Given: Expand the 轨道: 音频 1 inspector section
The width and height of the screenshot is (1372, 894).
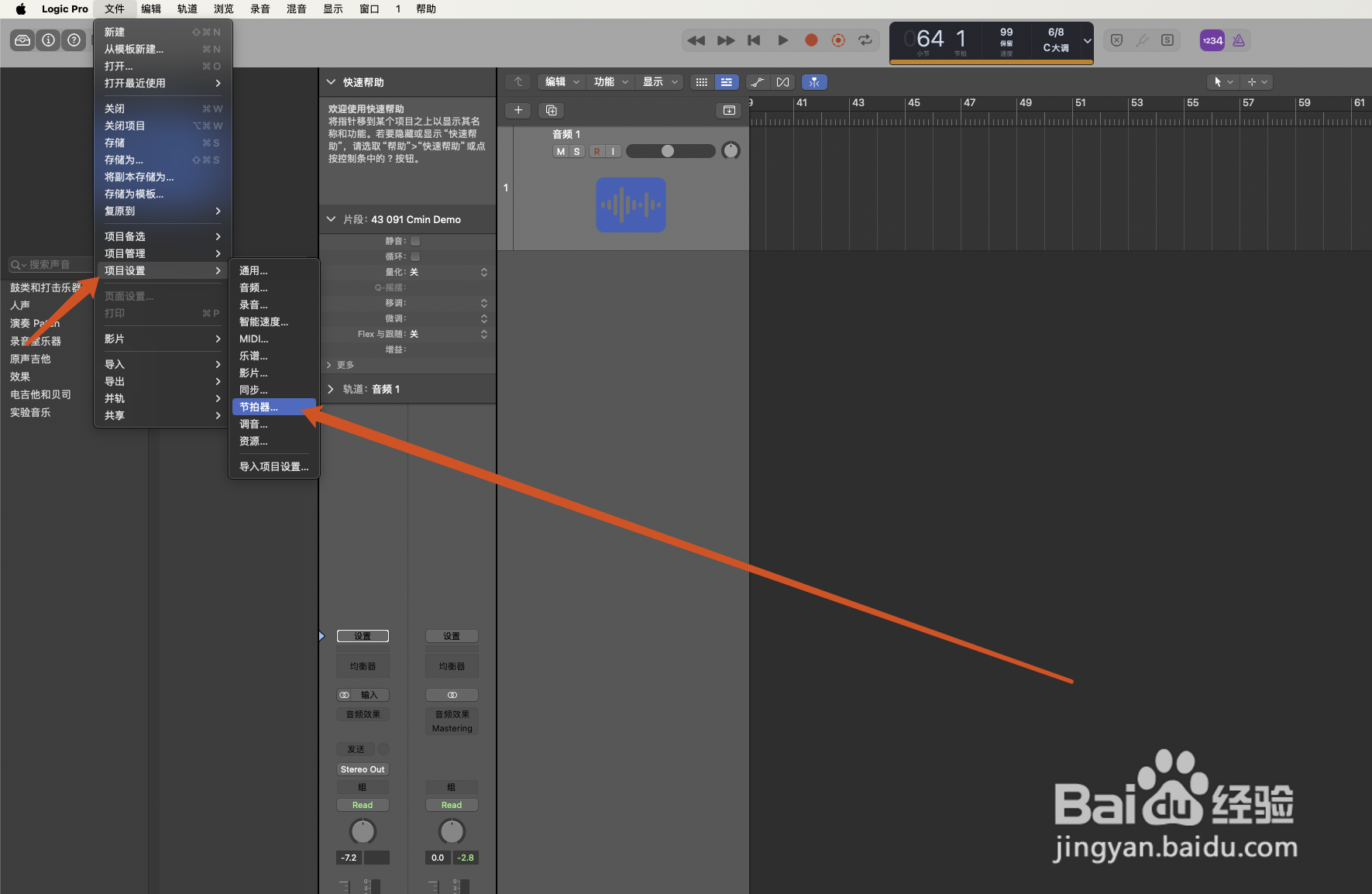Looking at the screenshot, I should point(331,389).
